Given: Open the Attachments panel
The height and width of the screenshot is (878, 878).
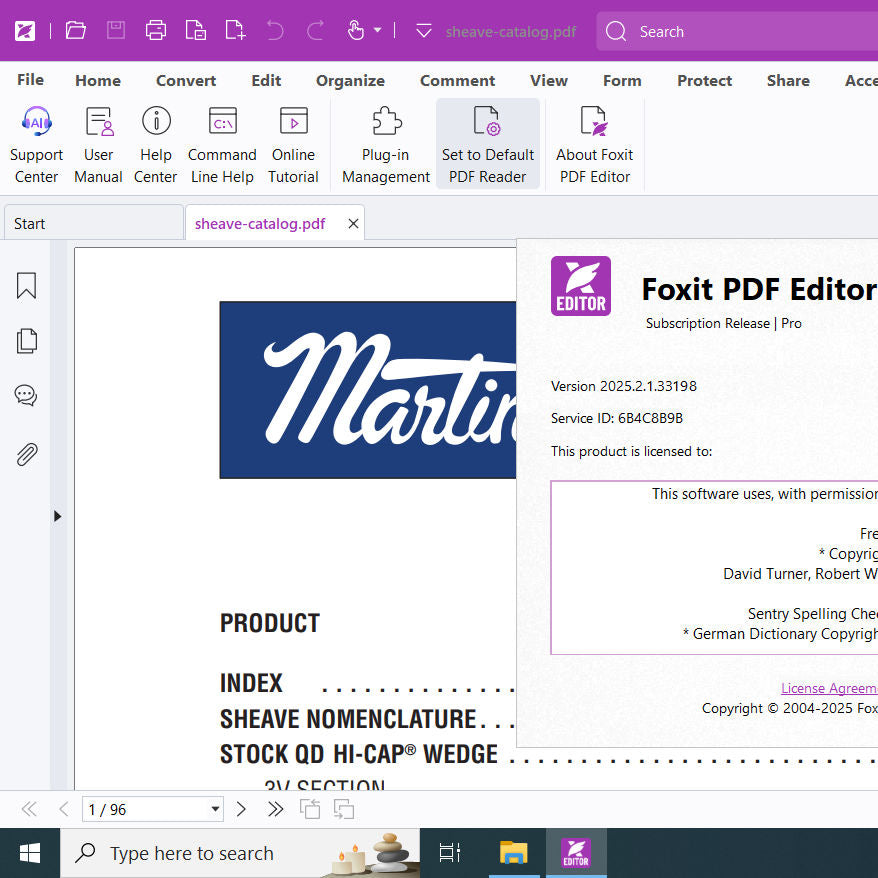Looking at the screenshot, I should pos(26,455).
